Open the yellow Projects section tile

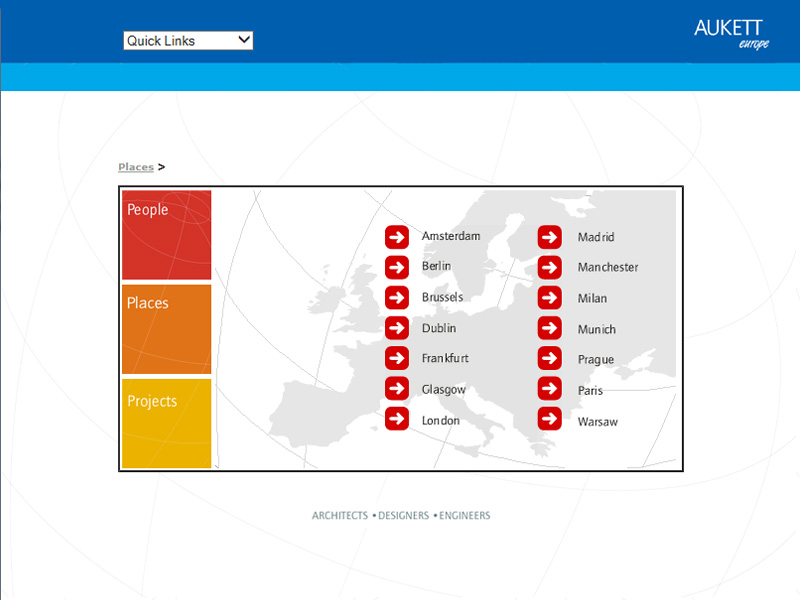(166, 423)
